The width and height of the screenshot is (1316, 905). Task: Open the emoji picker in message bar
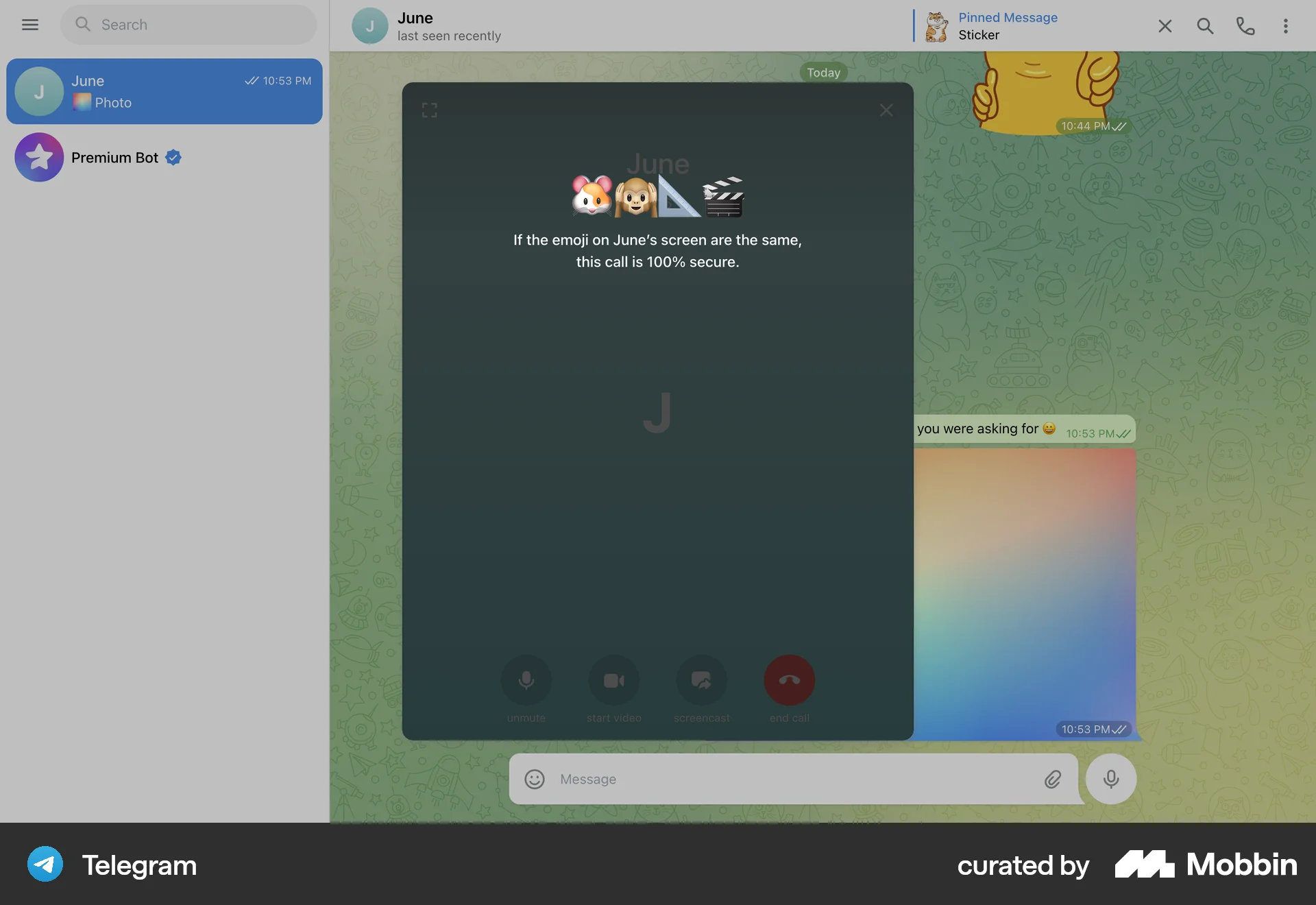coord(534,779)
